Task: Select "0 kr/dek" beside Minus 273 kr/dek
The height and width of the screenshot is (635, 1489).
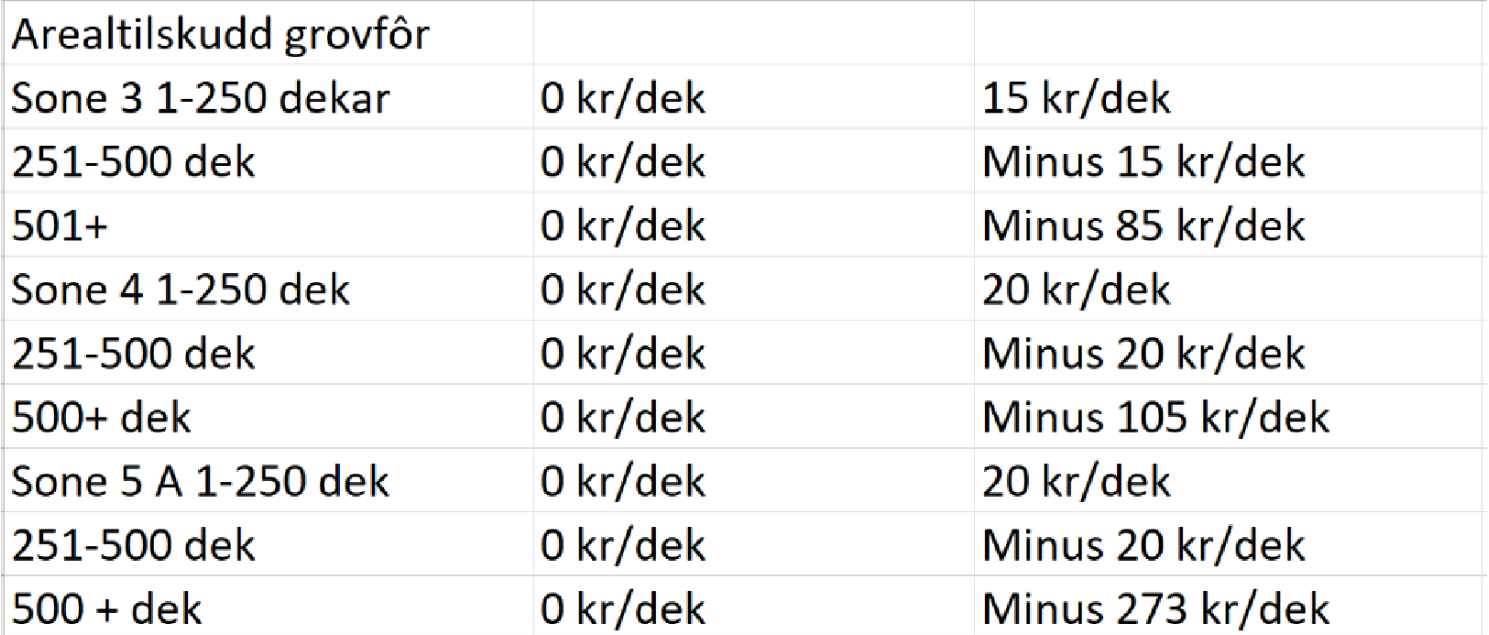Action: [x=623, y=608]
